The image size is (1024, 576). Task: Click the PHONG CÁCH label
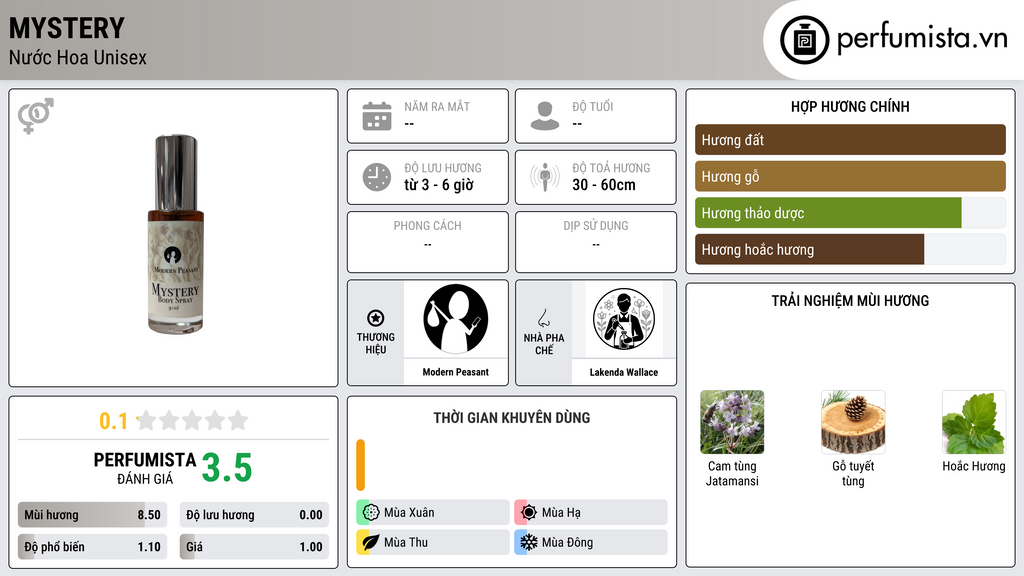coord(427,226)
